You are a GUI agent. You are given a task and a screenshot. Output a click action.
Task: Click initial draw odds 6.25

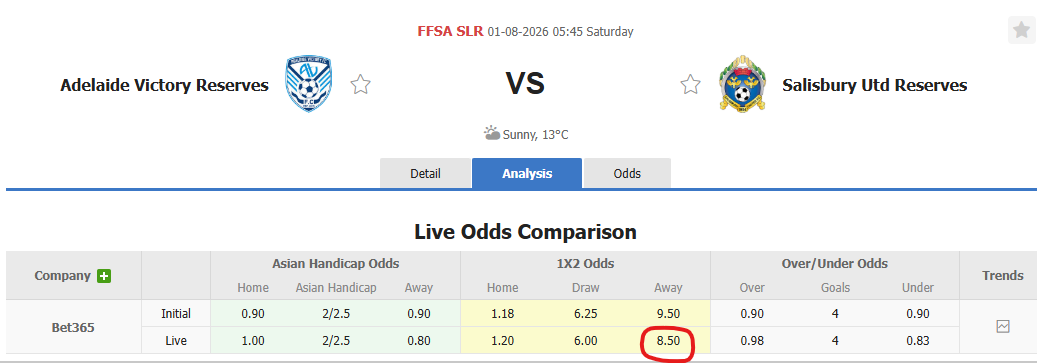click(585, 313)
